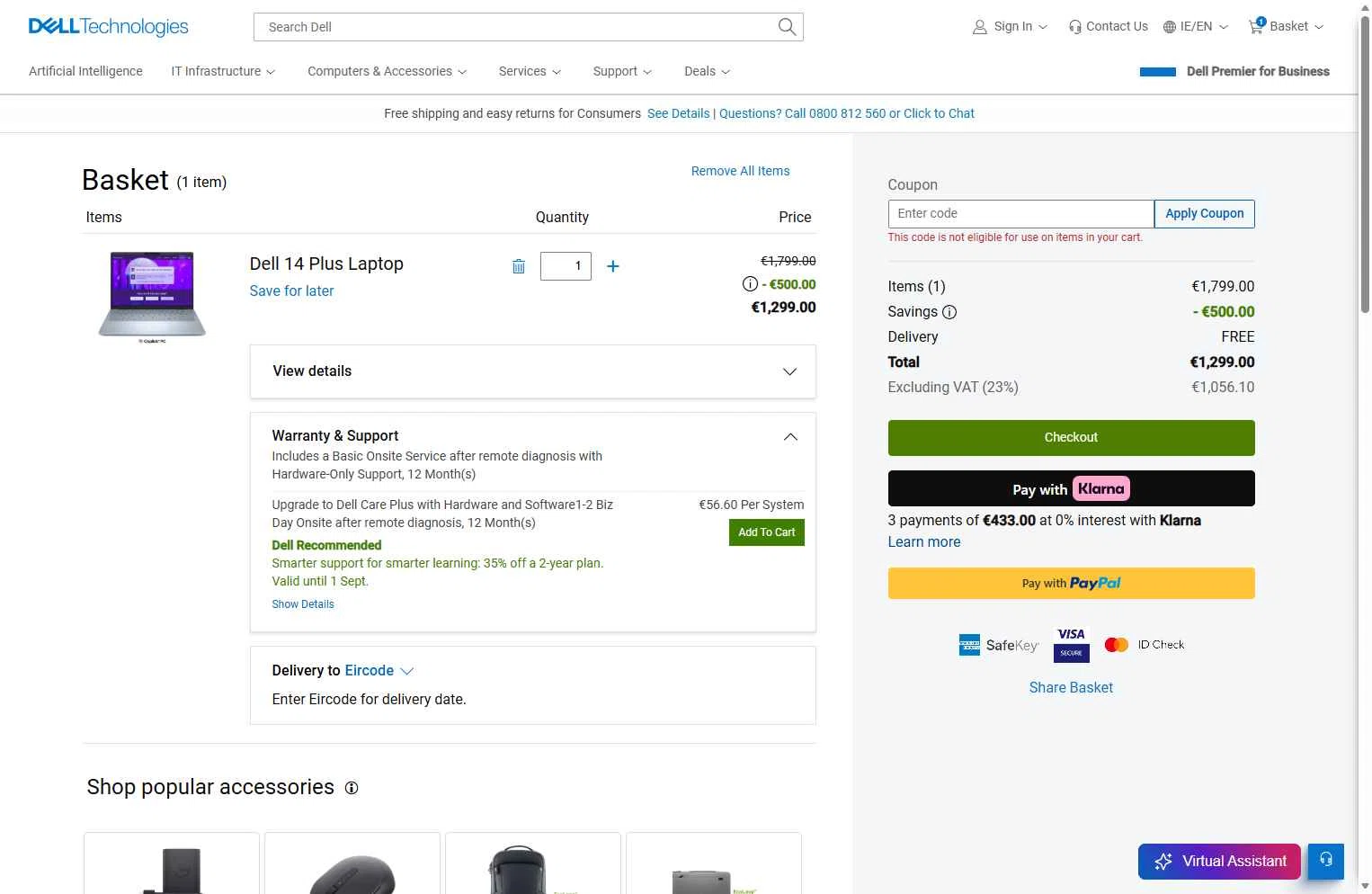Increase quantity with the plus icon
The height and width of the screenshot is (894, 1372).
[613, 266]
